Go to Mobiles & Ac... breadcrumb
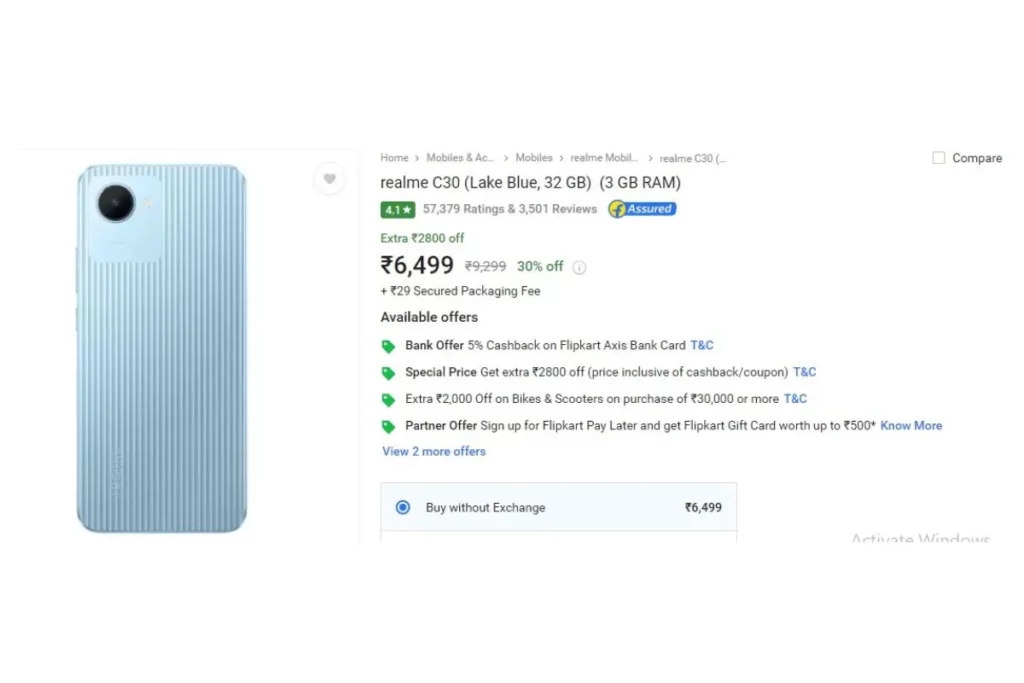This screenshot has height=683, width=1024. point(460,158)
